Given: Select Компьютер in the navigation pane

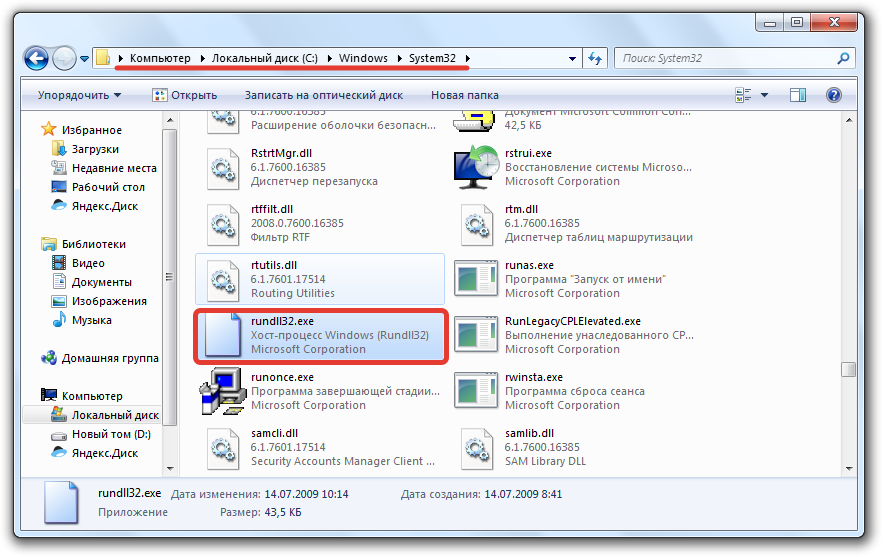Looking at the screenshot, I should pos(92,396).
